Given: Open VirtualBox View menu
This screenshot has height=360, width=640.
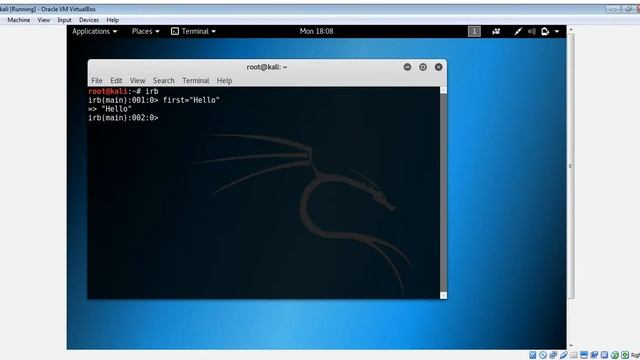Looking at the screenshot, I should point(44,20).
